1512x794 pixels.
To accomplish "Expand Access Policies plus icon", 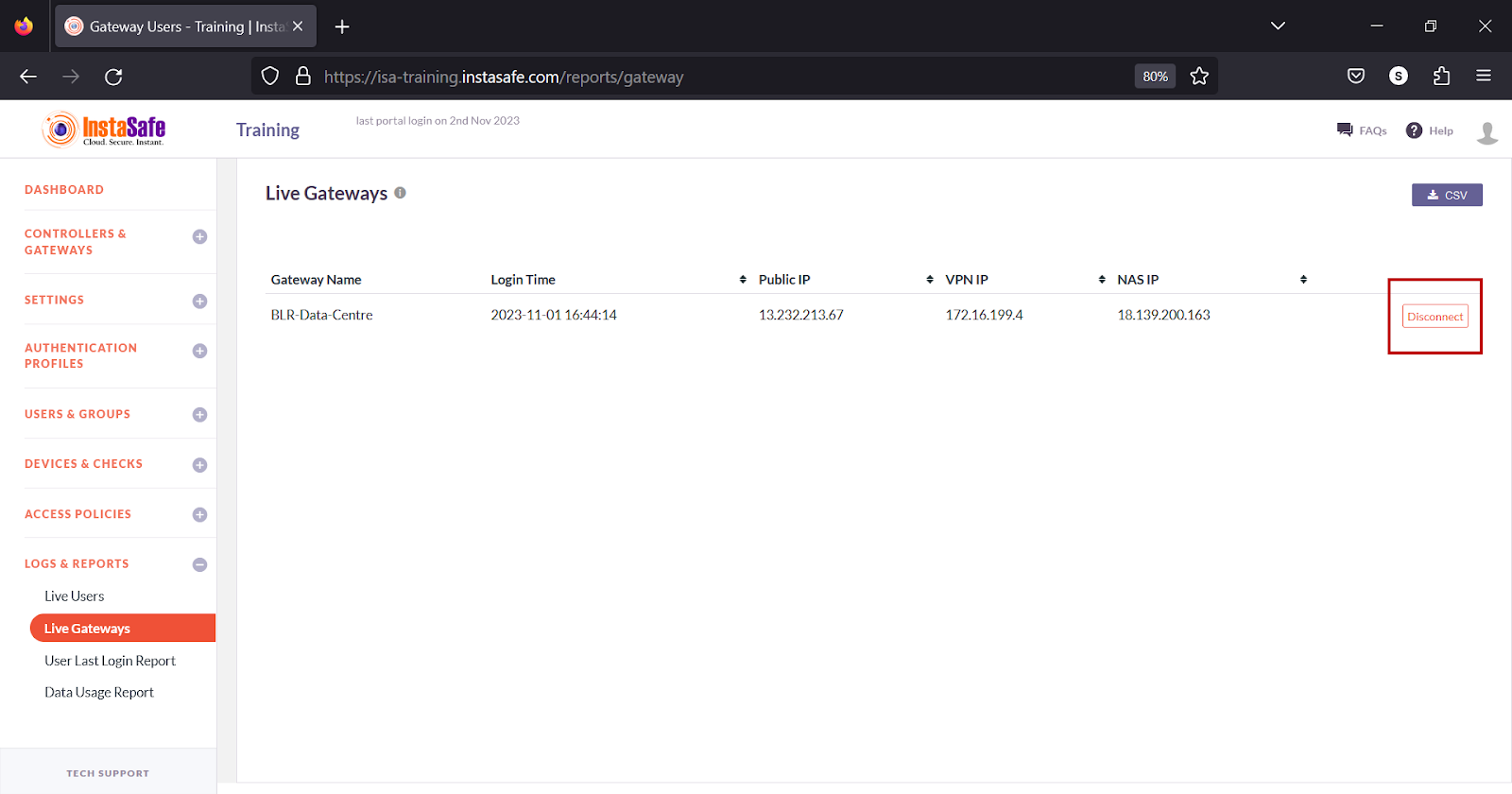I will (x=199, y=515).
